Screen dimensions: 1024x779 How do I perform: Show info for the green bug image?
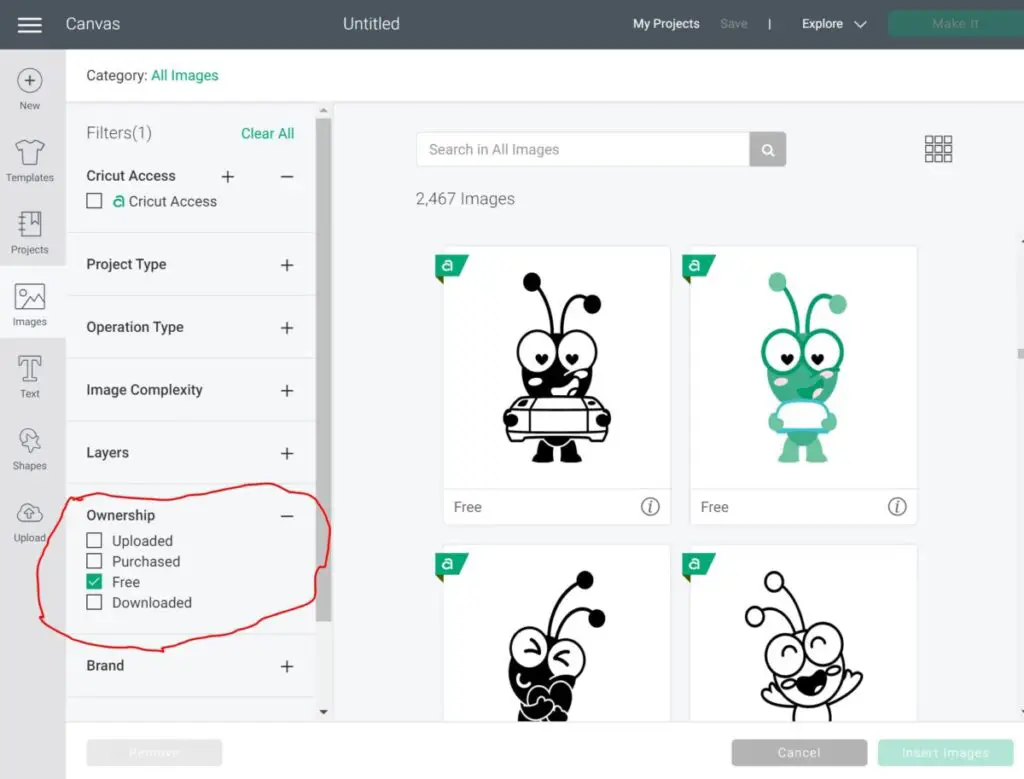(x=897, y=507)
